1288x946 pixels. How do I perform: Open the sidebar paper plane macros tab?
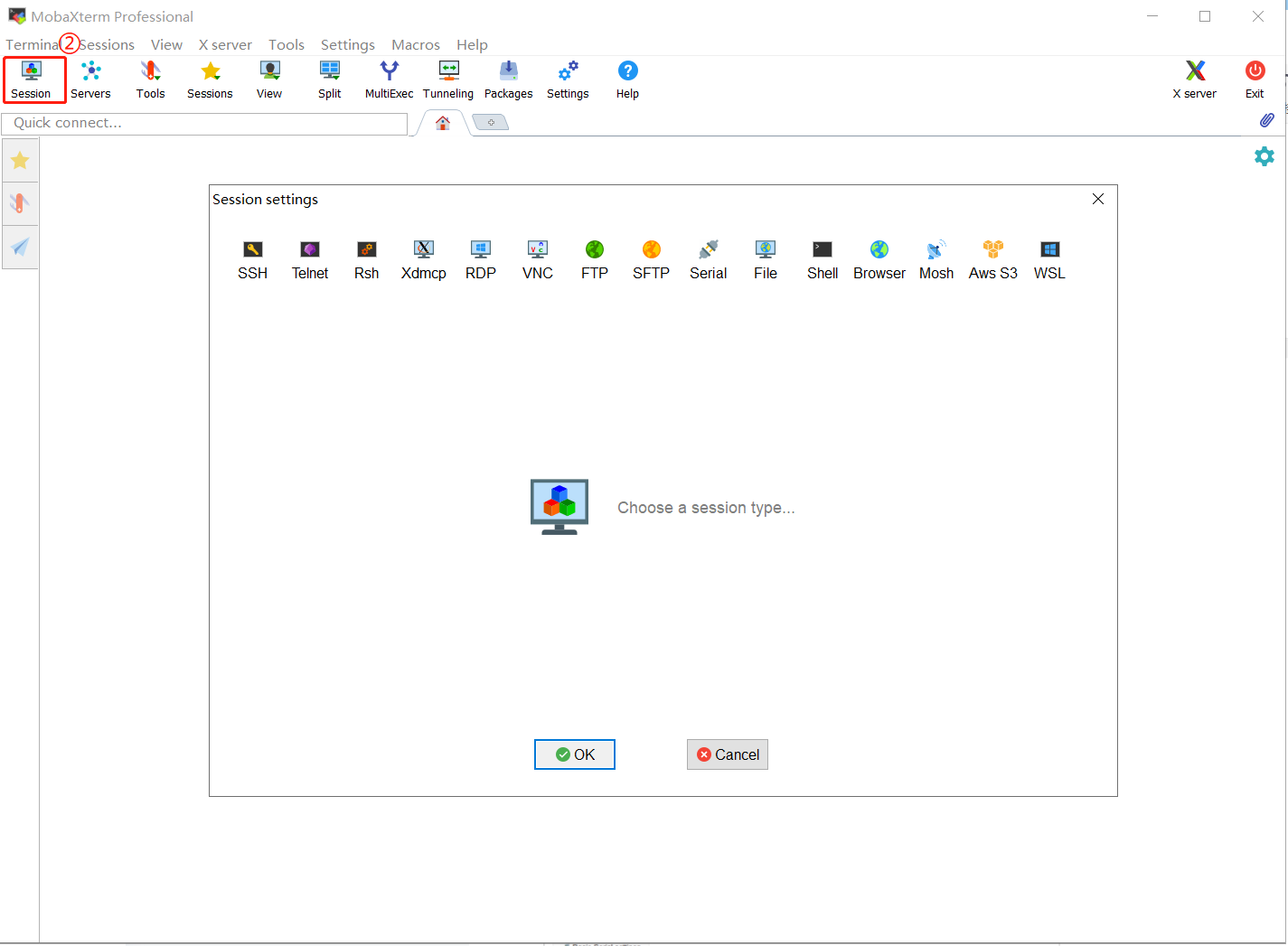[x=20, y=247]
